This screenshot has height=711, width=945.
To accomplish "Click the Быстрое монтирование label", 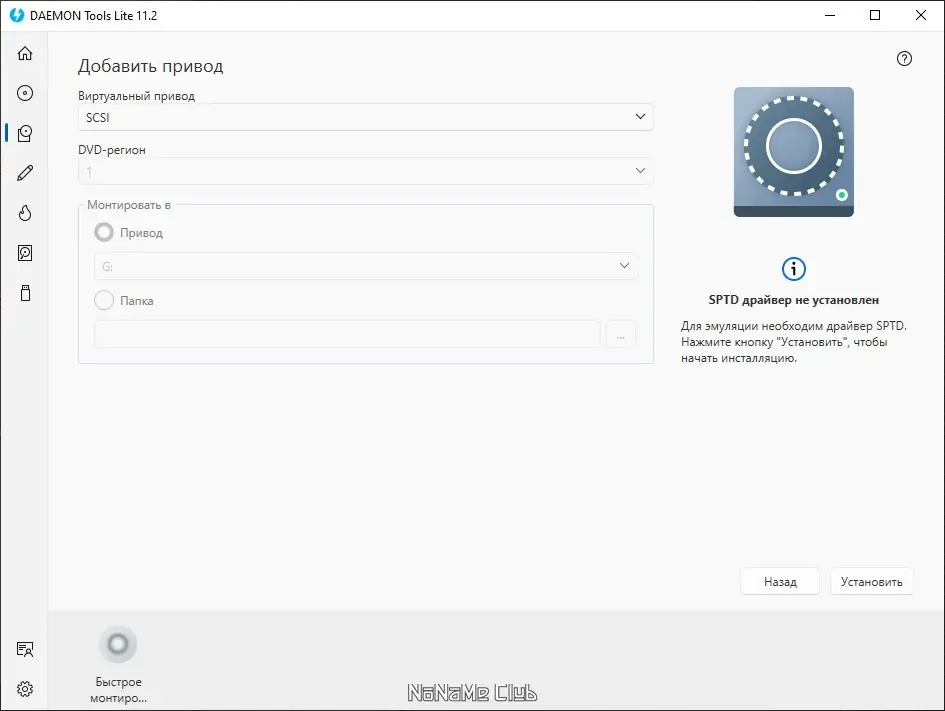I will tap(118, 690).
